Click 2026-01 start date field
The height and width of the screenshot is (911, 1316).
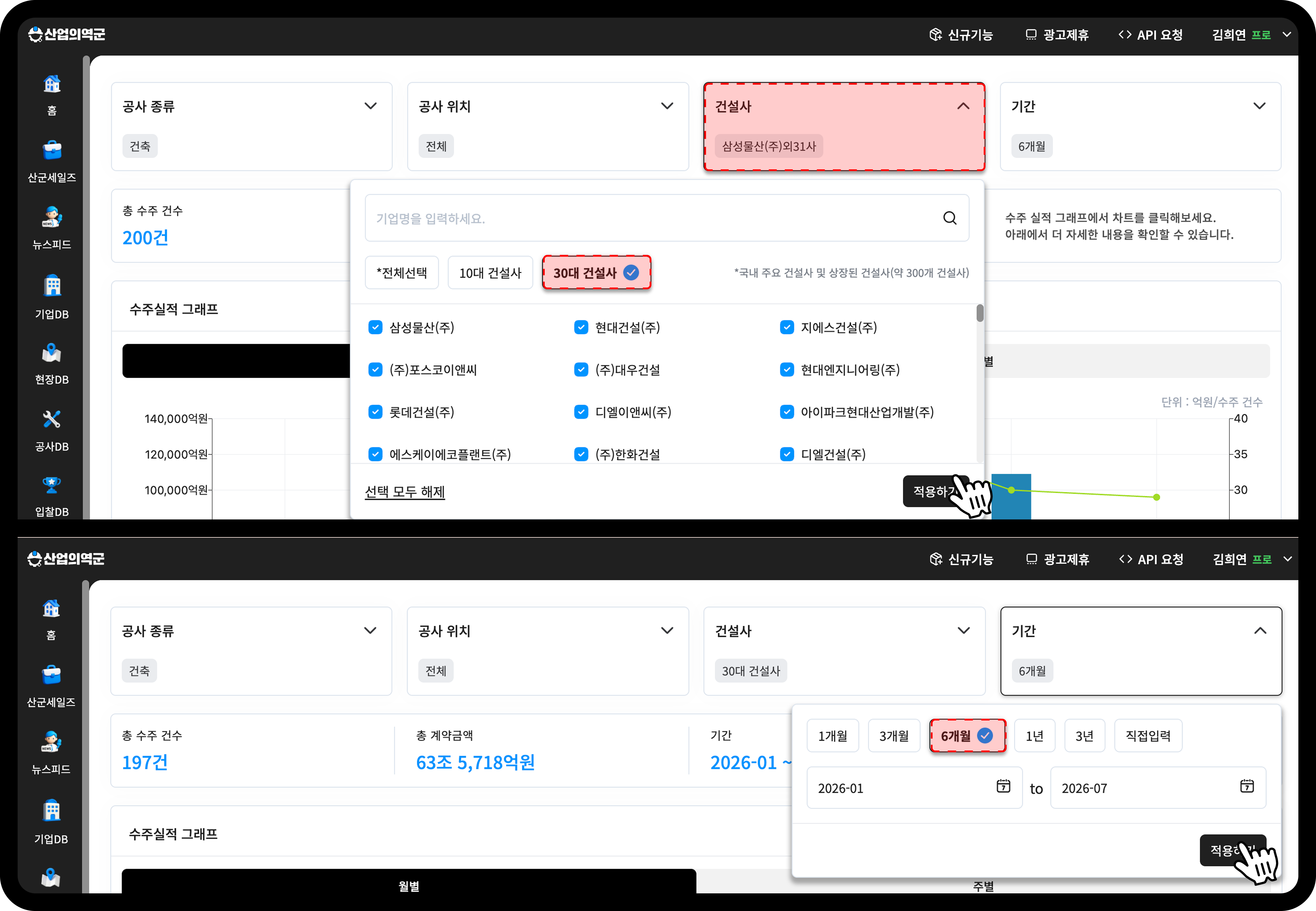click(x=914, y=788)
